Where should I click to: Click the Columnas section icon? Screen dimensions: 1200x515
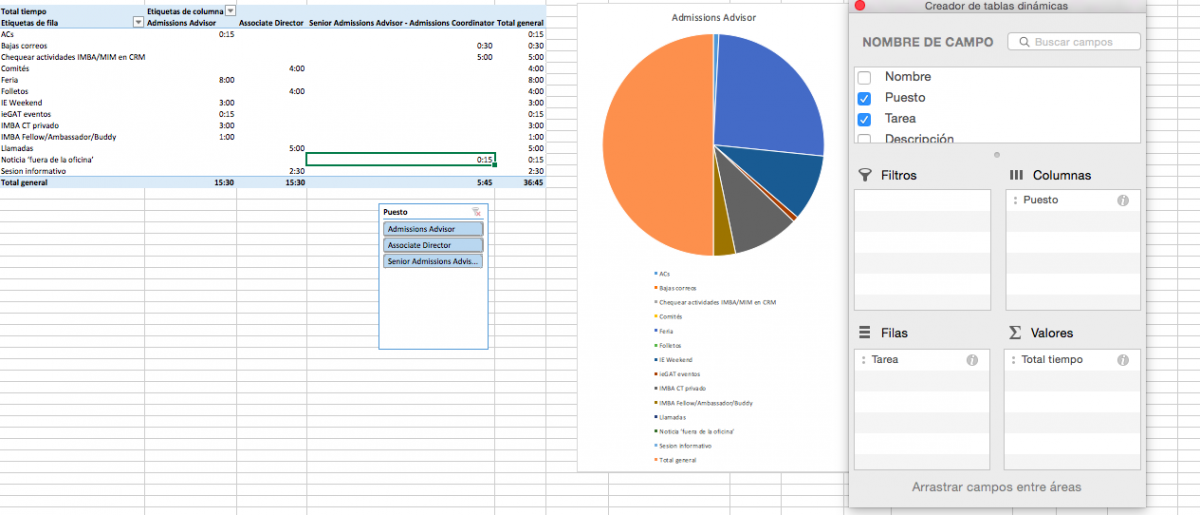1015,175
